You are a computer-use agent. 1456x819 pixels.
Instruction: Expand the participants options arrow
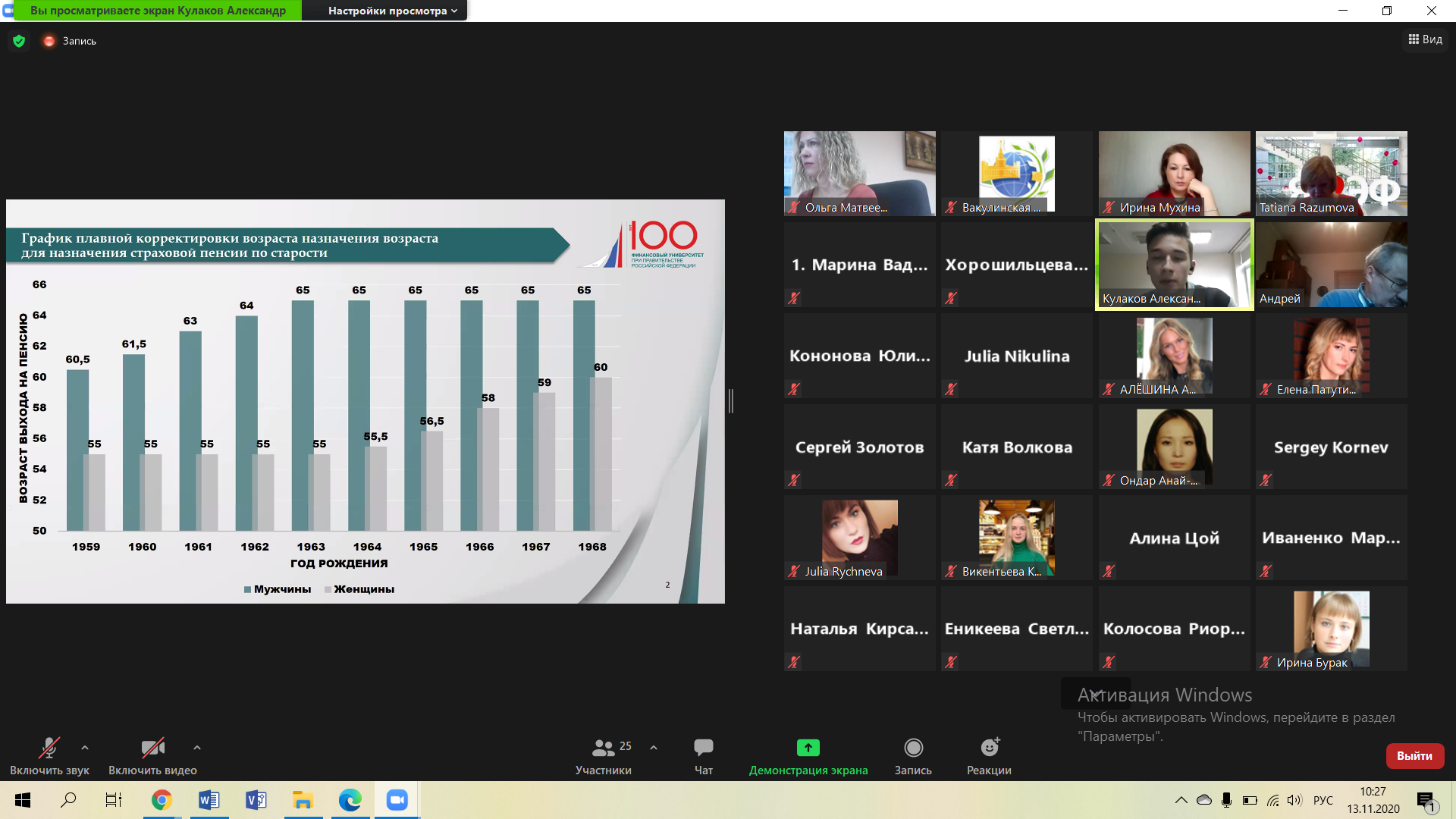pyautogui.click(x=654, y=748)
